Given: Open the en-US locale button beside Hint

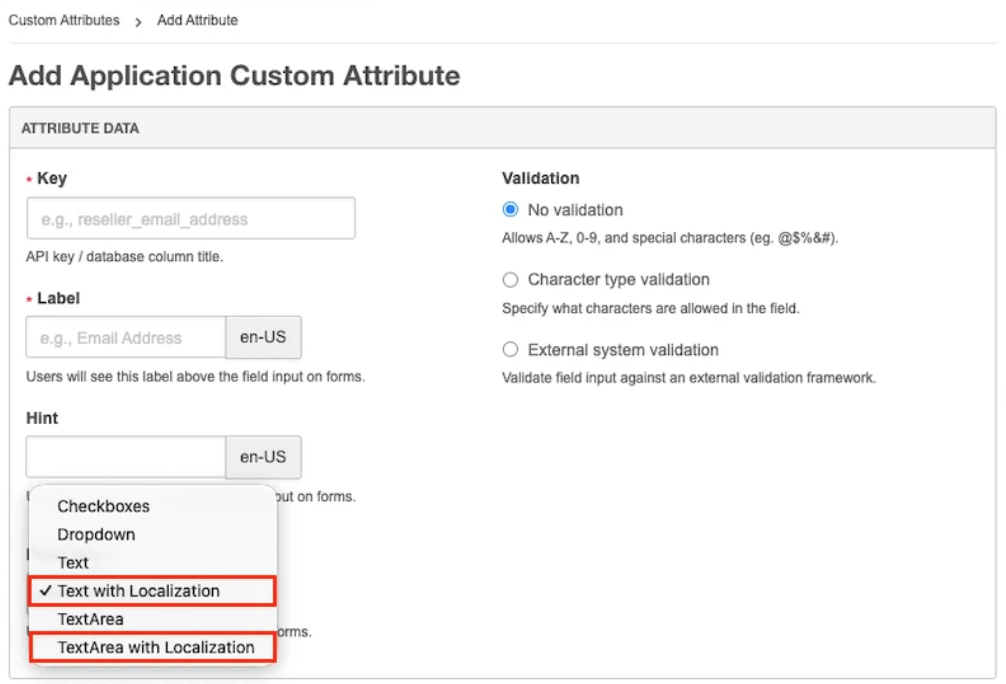Looking at the screenshot, I should pyautogui.click(x=263, y=457).
